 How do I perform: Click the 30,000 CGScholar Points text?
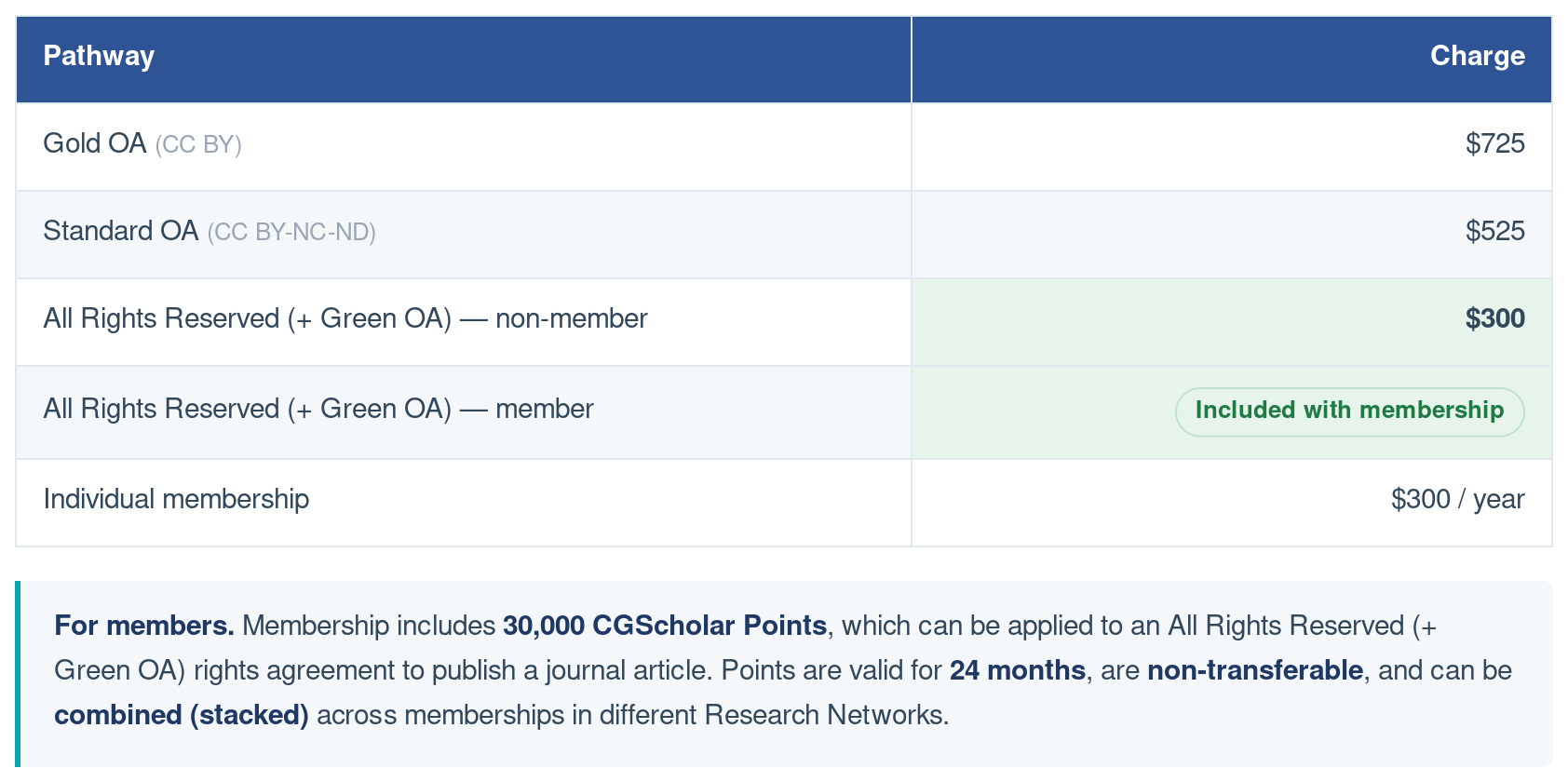[x=665, y=626]
